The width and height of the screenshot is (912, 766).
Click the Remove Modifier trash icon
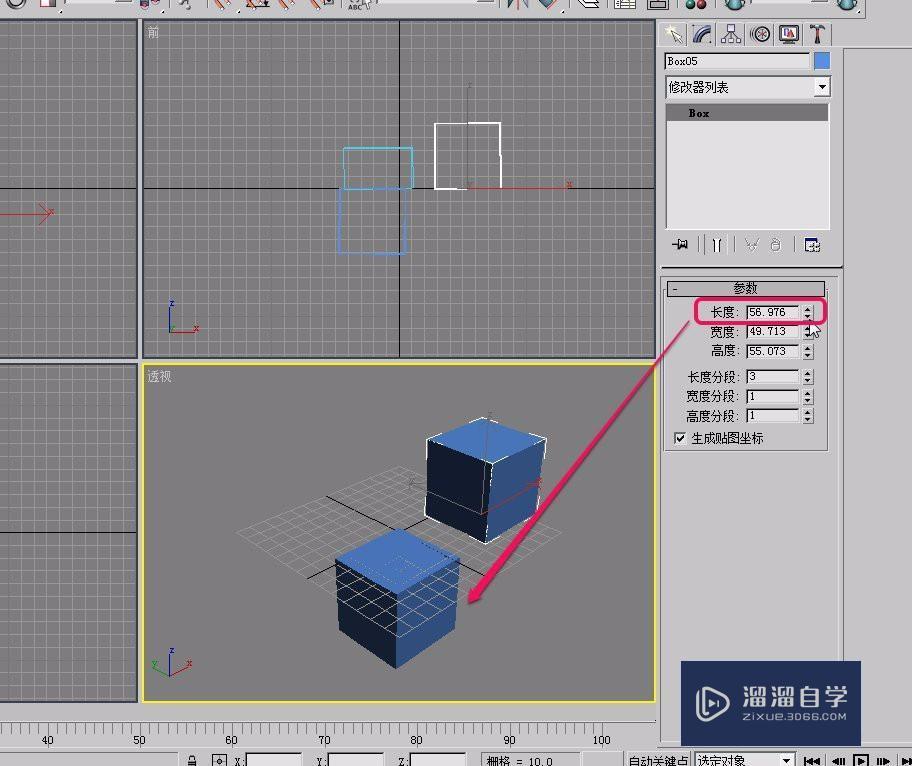[x=777, y=244]
